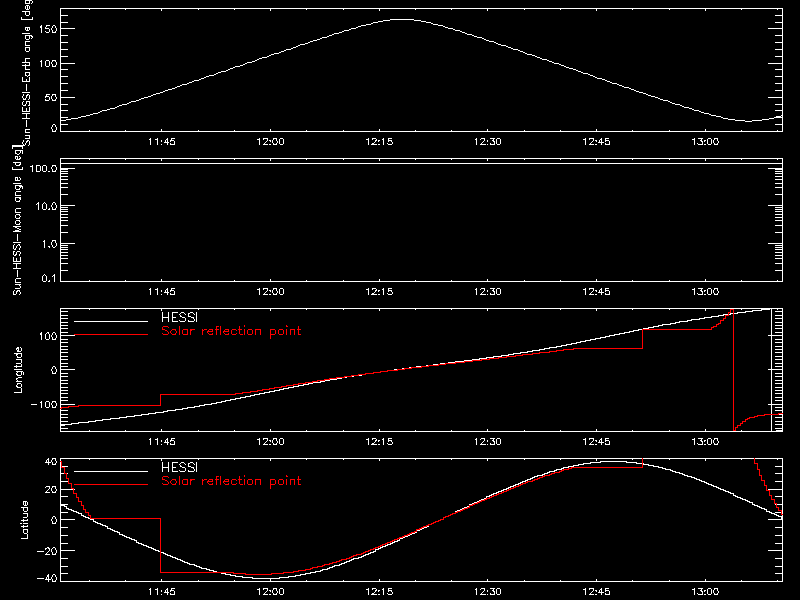The width and height of the screenshot is (800, 600).
Task: Click 13:00 label under Earth angle plot
Action: pyautogui.click(x=705, y=142)
